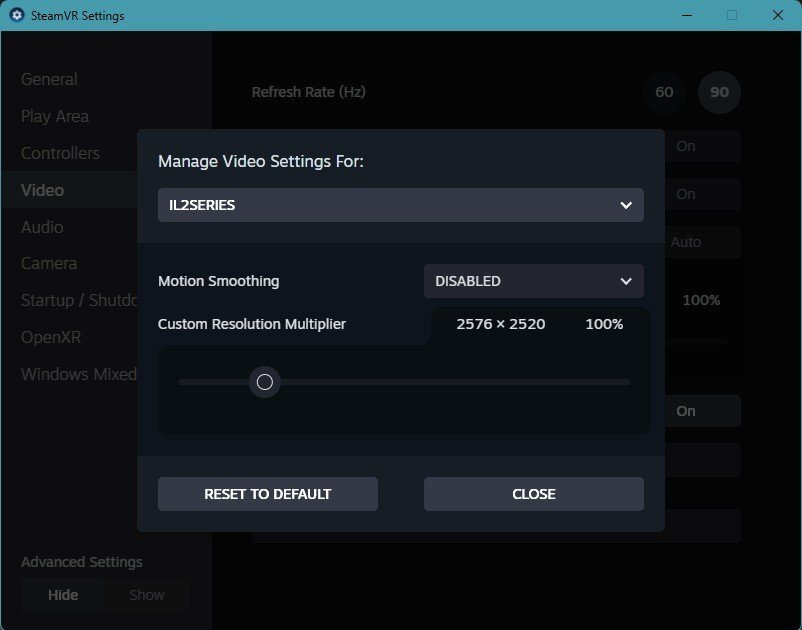The image size is (802, 630).
Task: Select the Play Area settings tab
Action: point(55,117)
